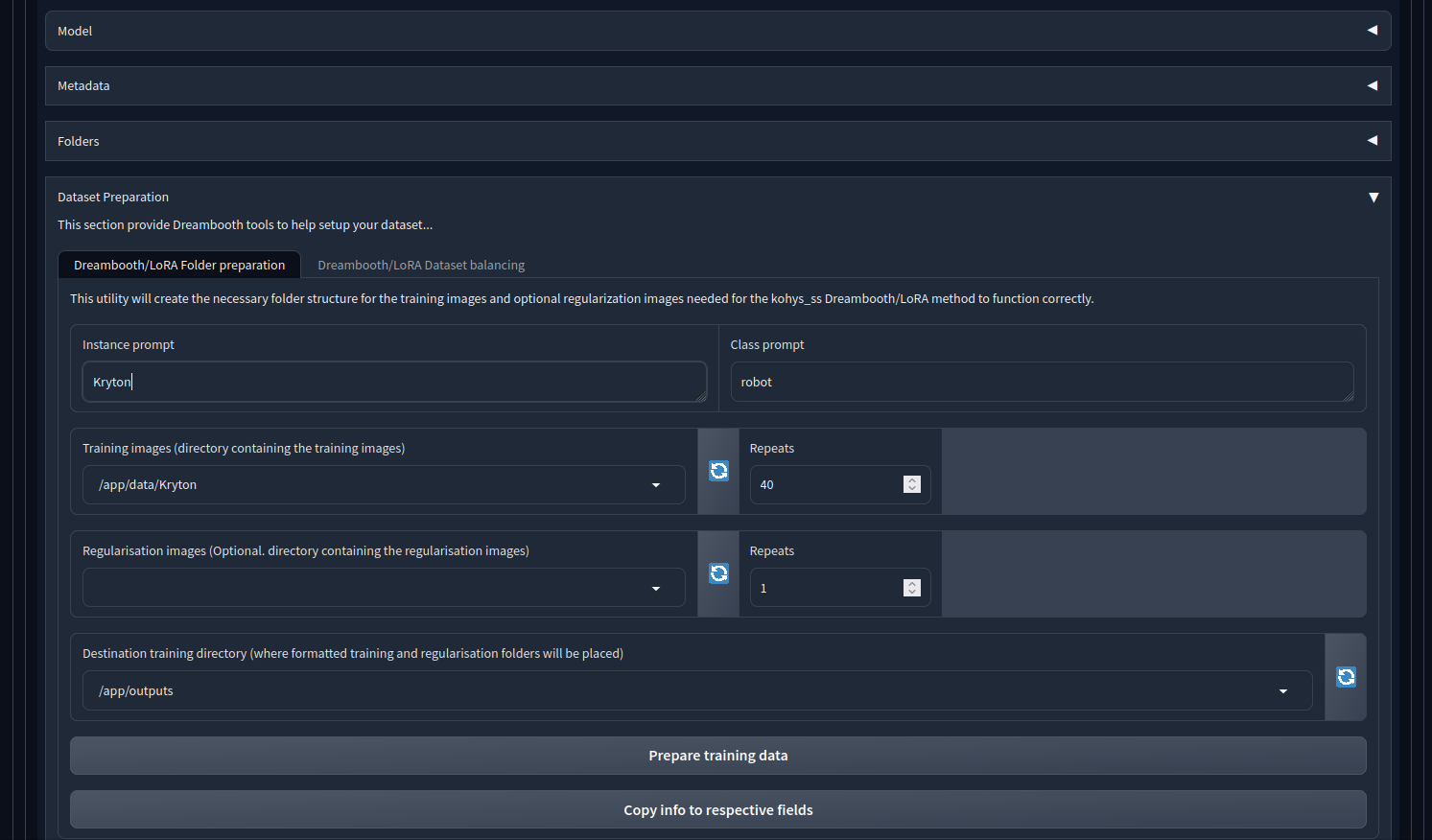Screen dimensions: 1432x840
Task: Focus the regularisation Repeats field showing 1
Action: point(825,588)
